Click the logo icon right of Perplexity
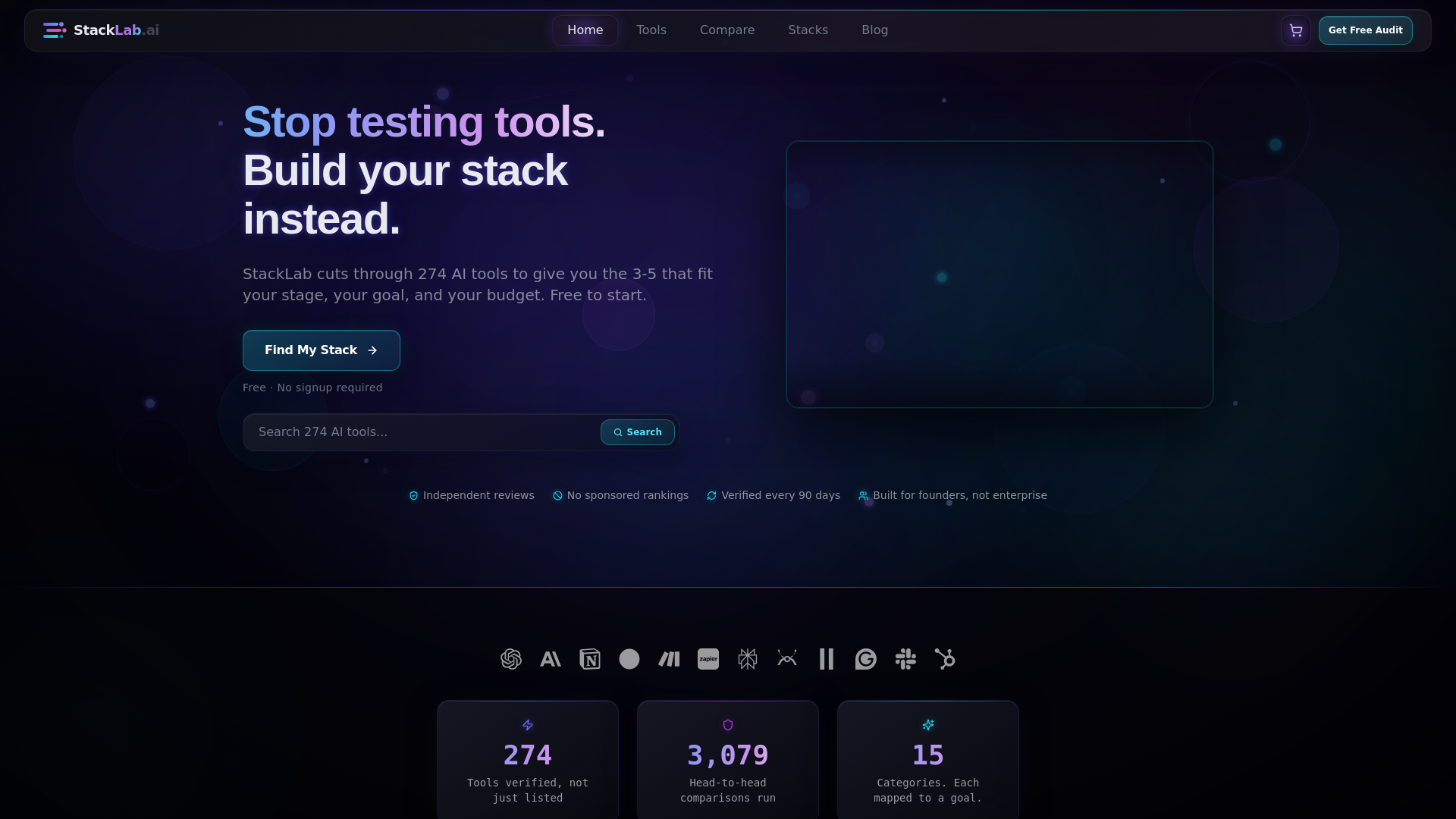 tap(787, 659)
